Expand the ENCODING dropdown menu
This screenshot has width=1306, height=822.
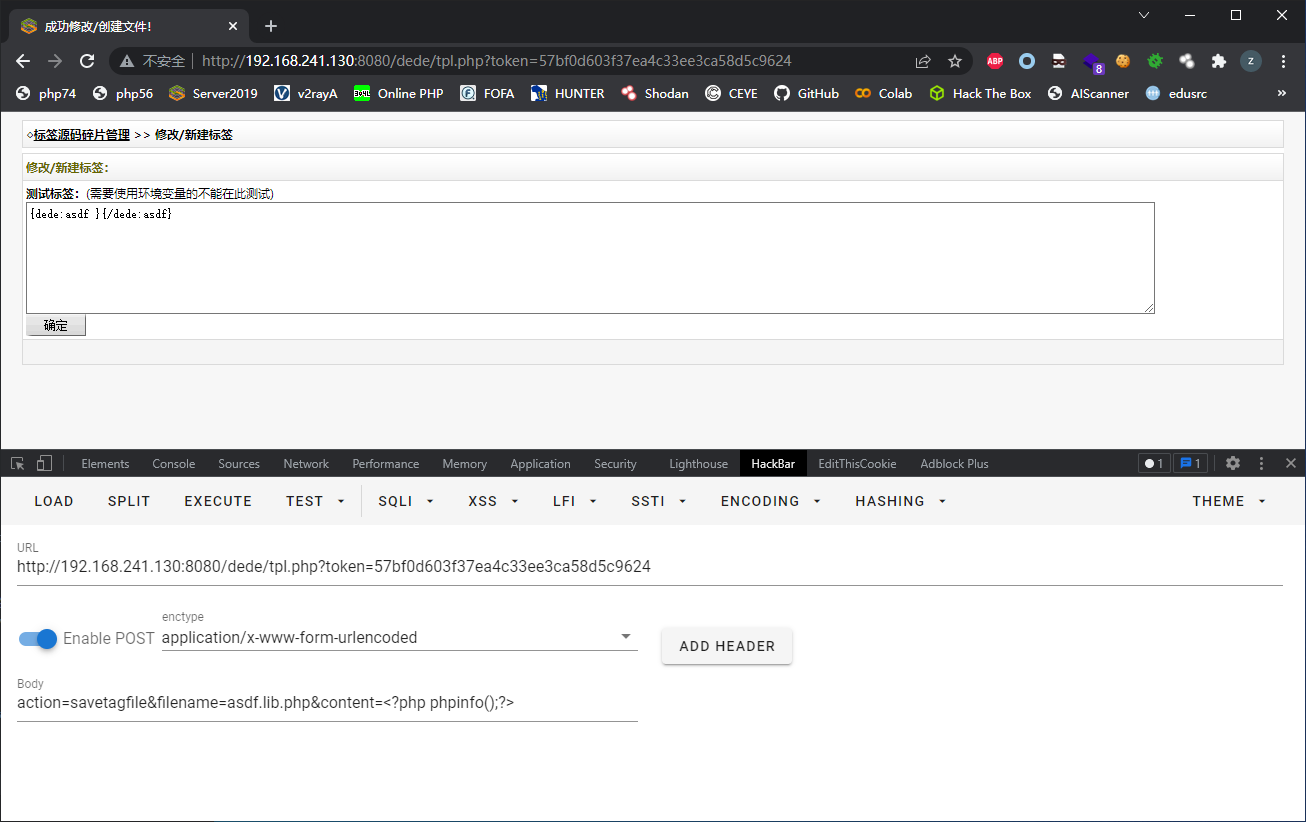tap(771, 501)
